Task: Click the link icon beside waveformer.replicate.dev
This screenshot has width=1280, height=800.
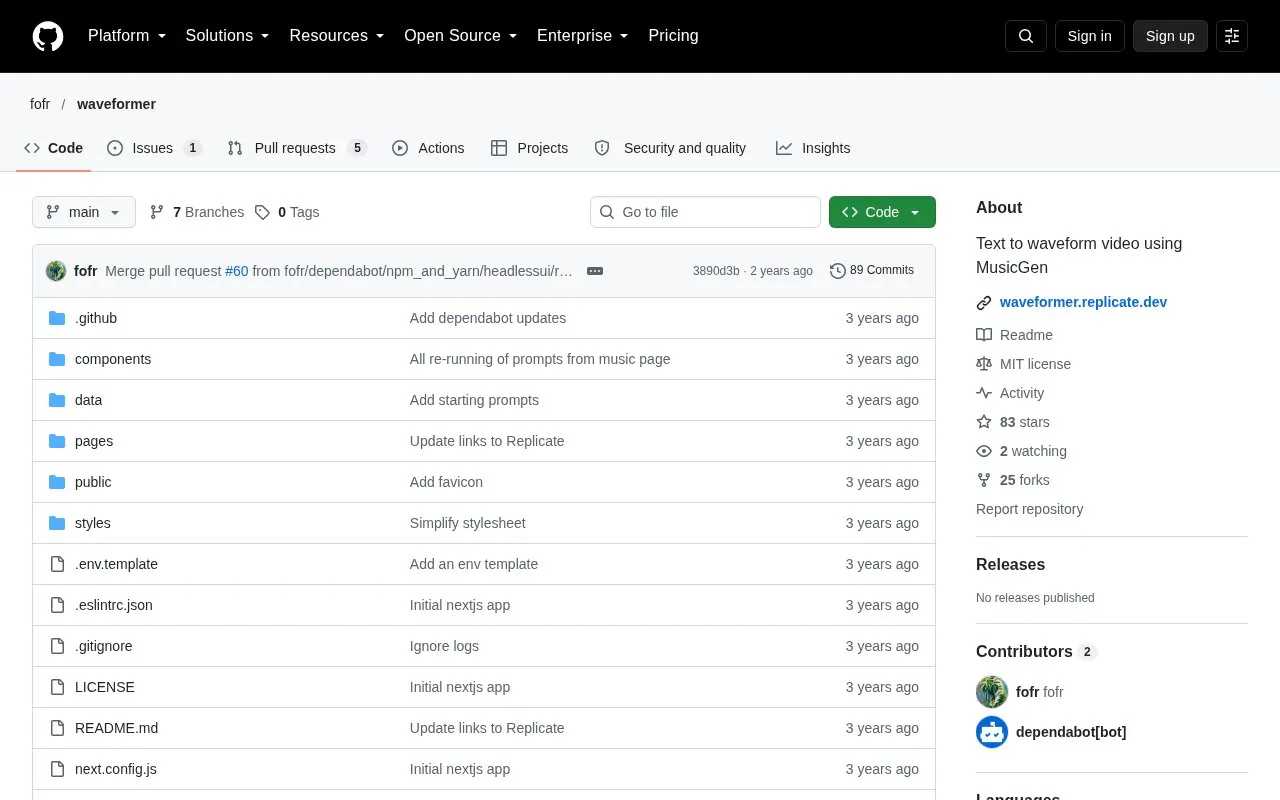Action: click(984, 303)
